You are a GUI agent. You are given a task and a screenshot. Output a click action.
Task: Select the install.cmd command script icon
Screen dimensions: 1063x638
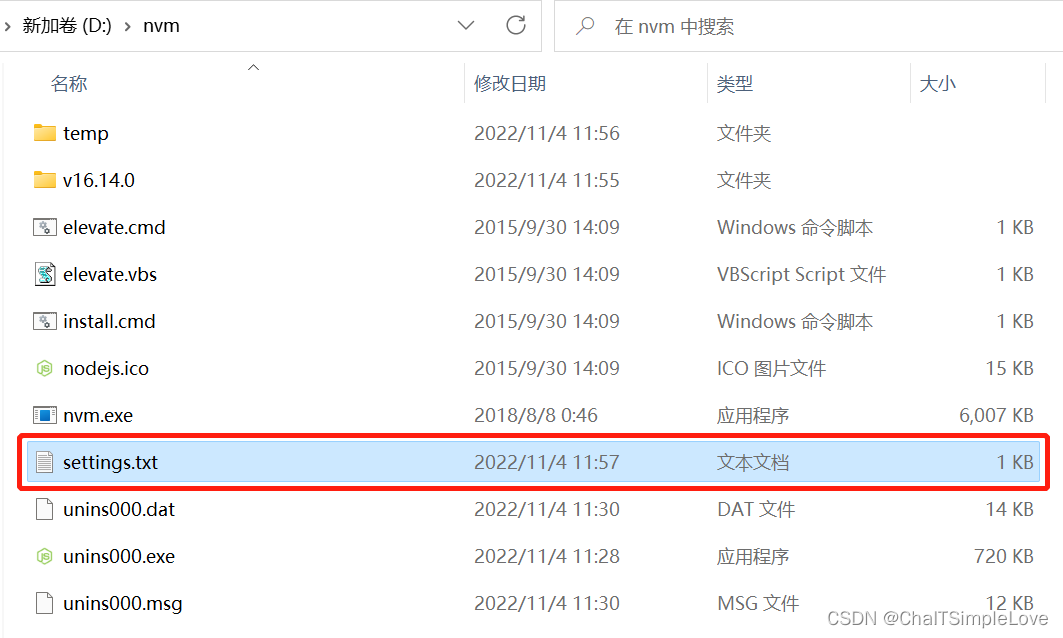tap(44, 321)
